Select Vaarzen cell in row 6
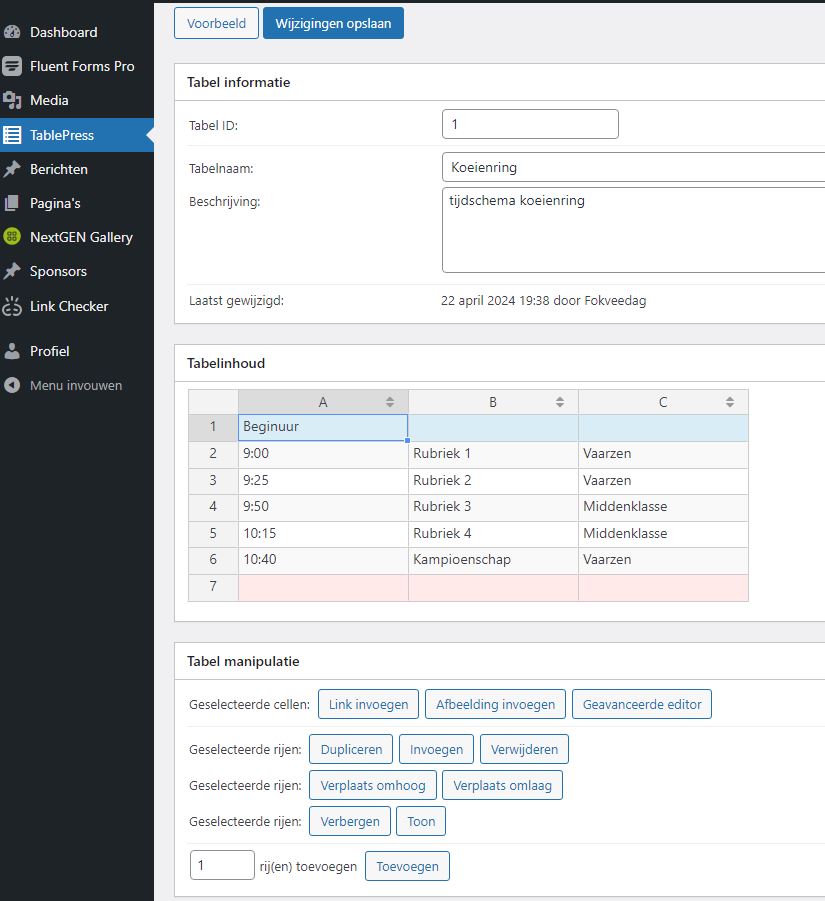 663,560
